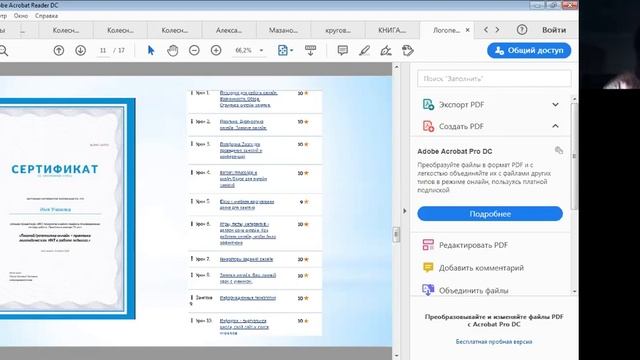Click the Combine files tool icon
The height and width of the screenshot is (360, 640).
(x=428, y=290)
